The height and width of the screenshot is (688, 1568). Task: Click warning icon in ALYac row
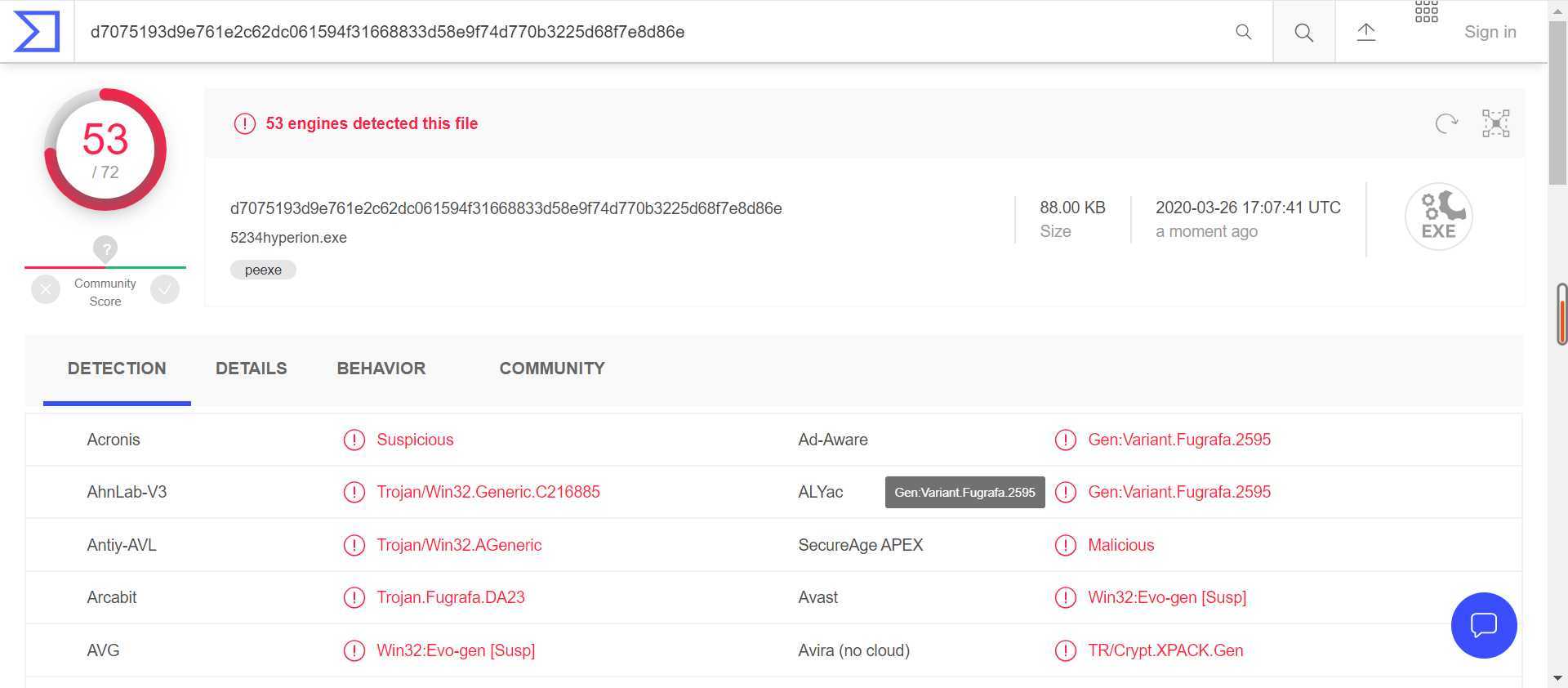1066,492
